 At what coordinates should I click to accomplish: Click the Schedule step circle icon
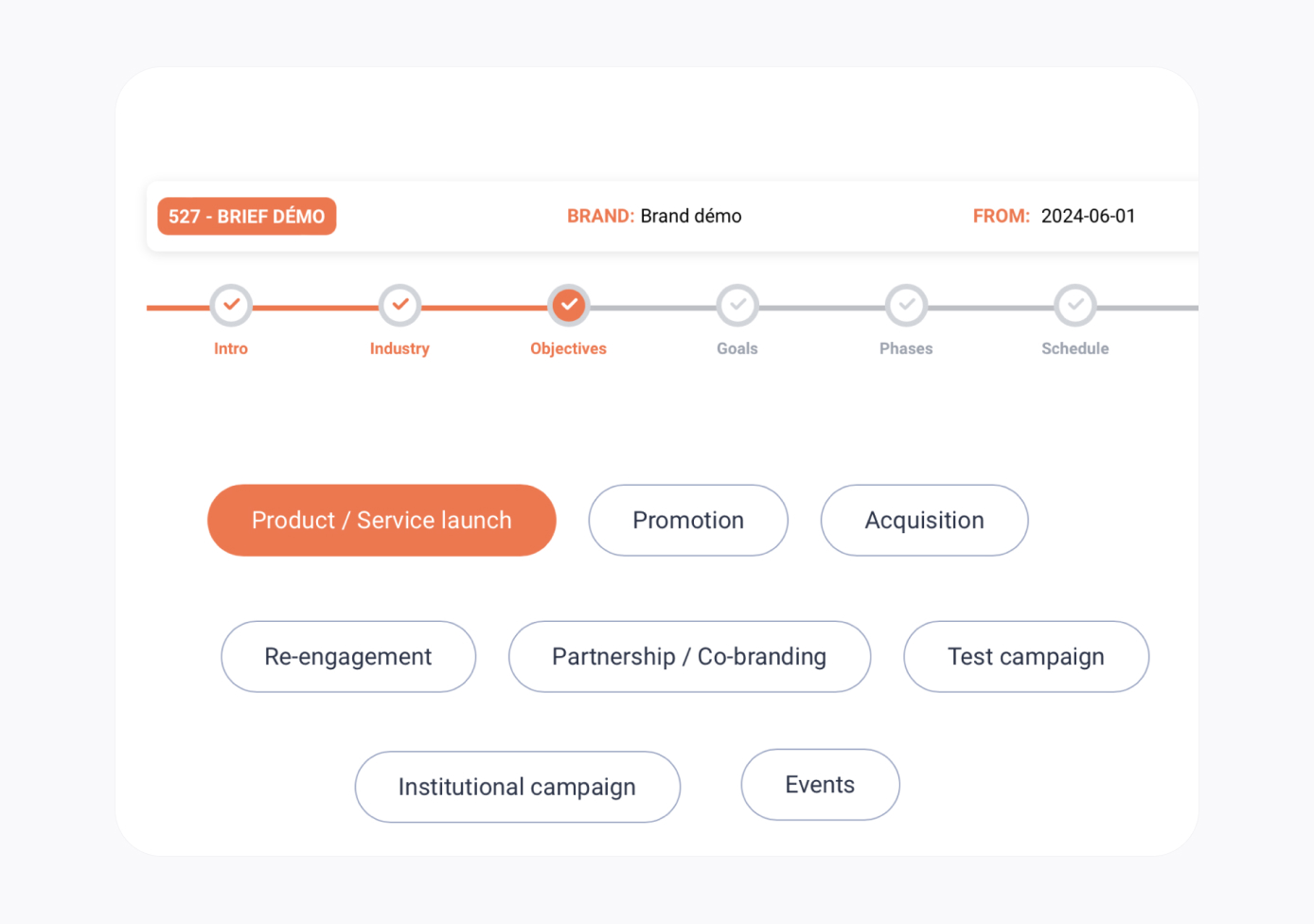[x=1074, y=305]
